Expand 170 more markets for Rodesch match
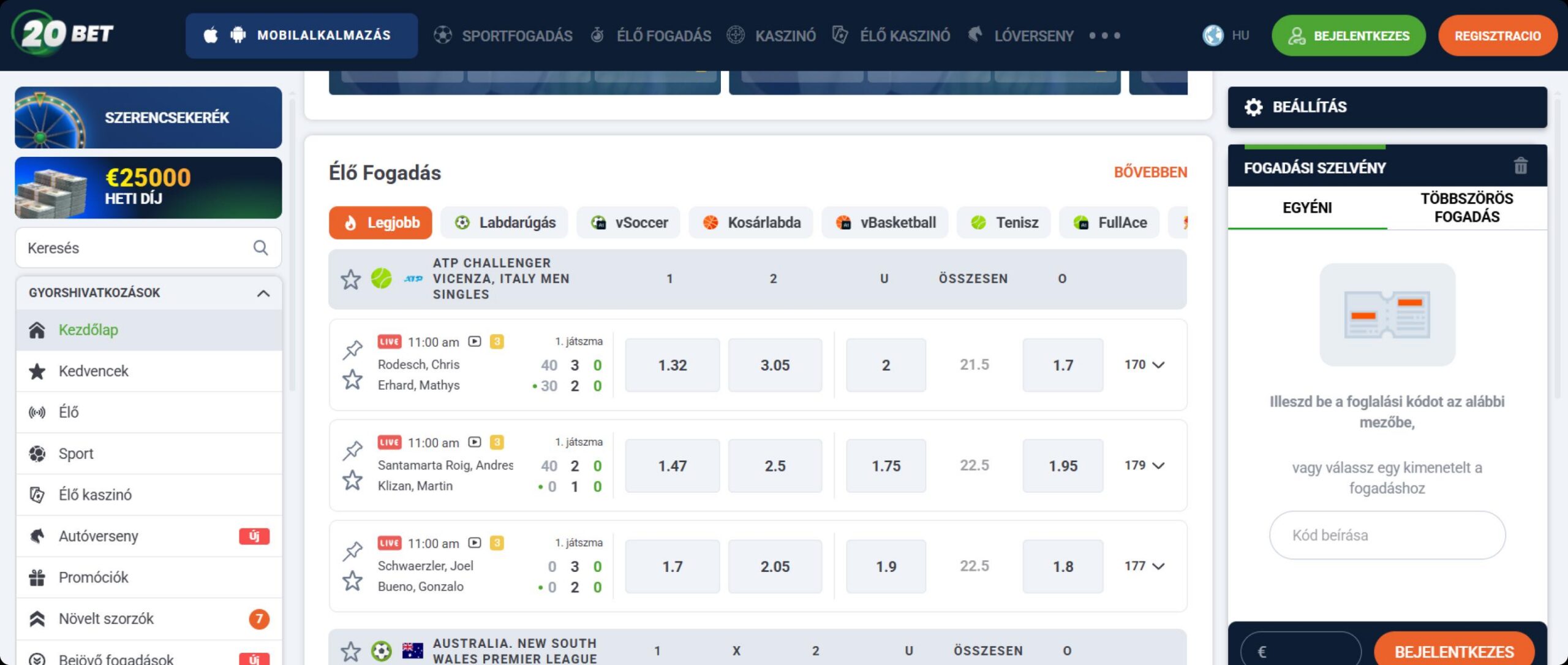 point(1144,365)
